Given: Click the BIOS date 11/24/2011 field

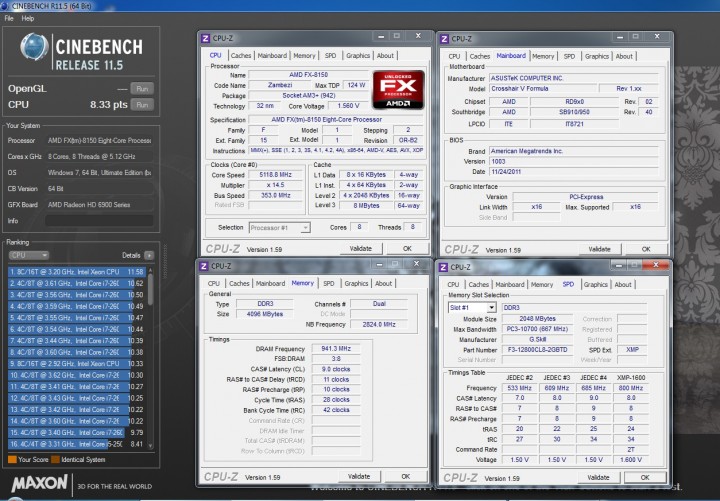Looking at the screenshot, I should tap(574, 172).
